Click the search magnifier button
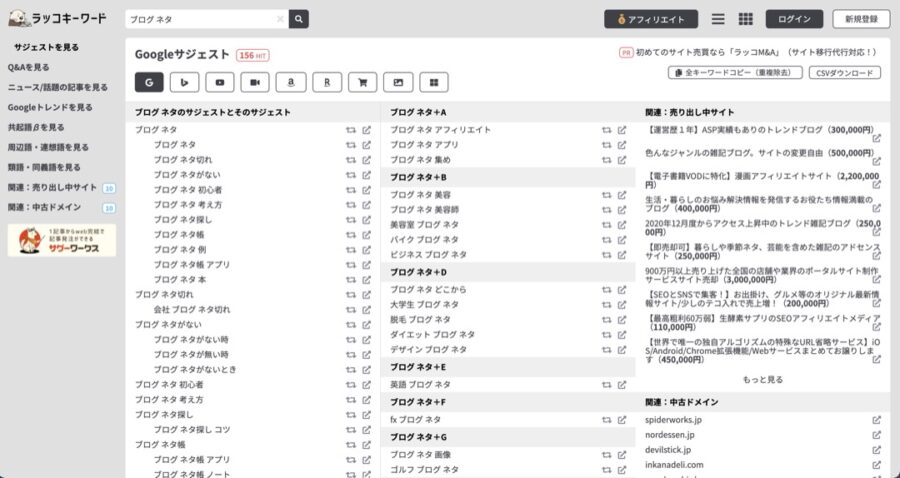 coord(298,19)
